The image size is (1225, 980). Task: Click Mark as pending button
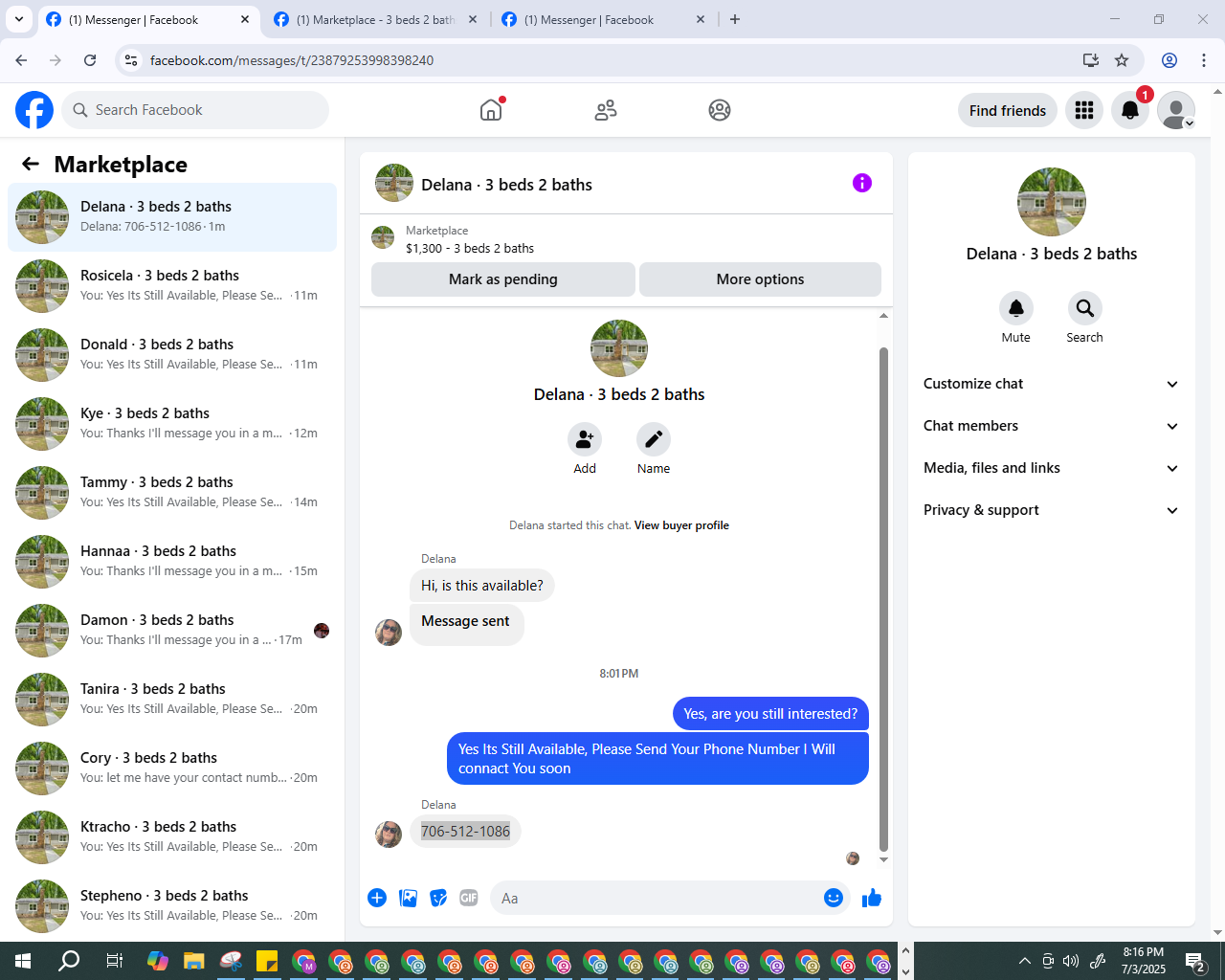click(x=503, y=279)
